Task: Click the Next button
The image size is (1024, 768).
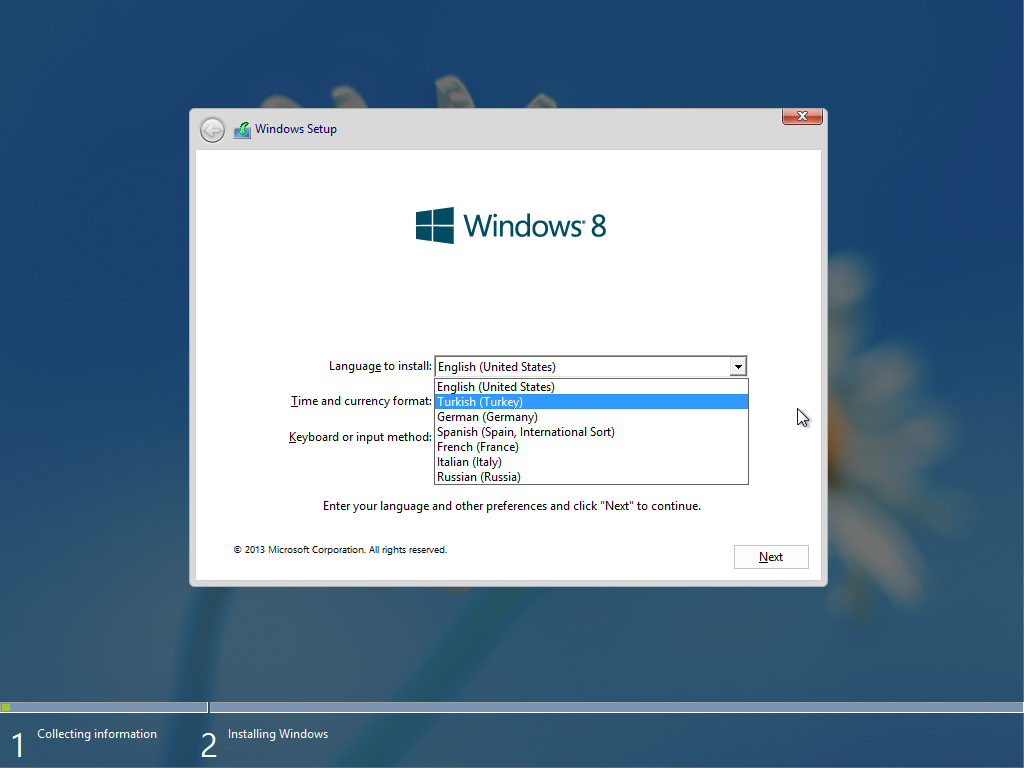Action: click(771, 557)
